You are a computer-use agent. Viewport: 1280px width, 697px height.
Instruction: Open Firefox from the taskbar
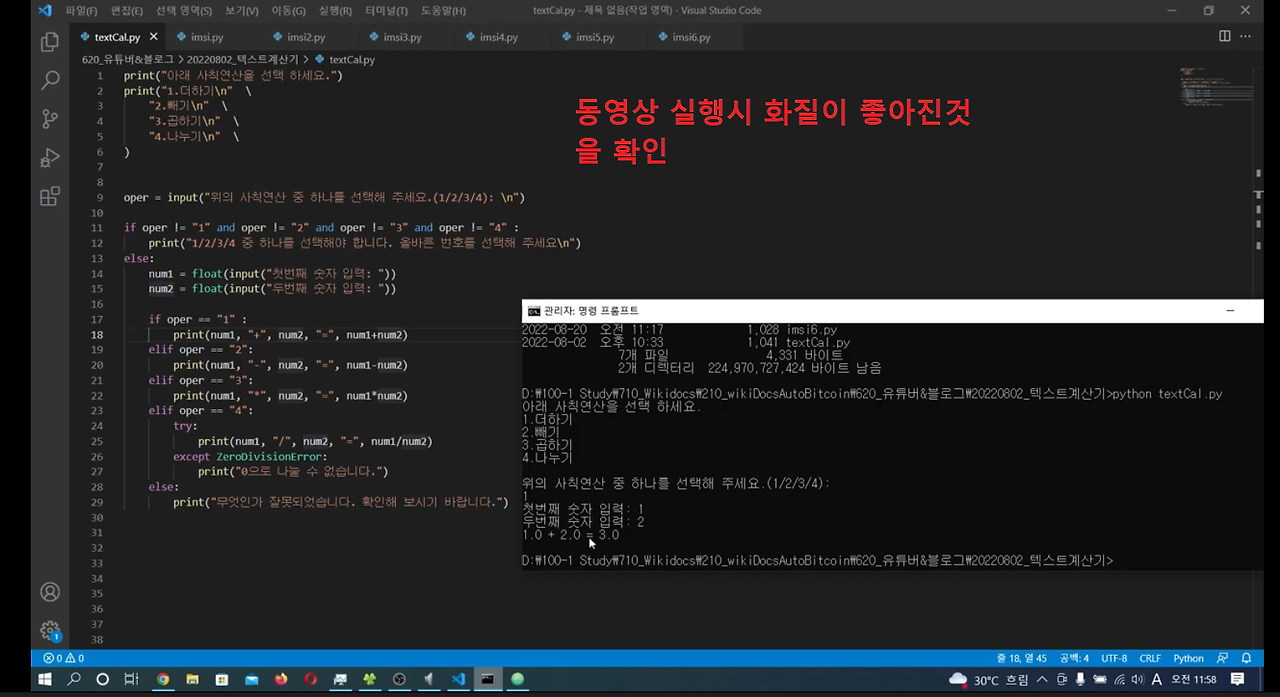[x=281, y=679]
